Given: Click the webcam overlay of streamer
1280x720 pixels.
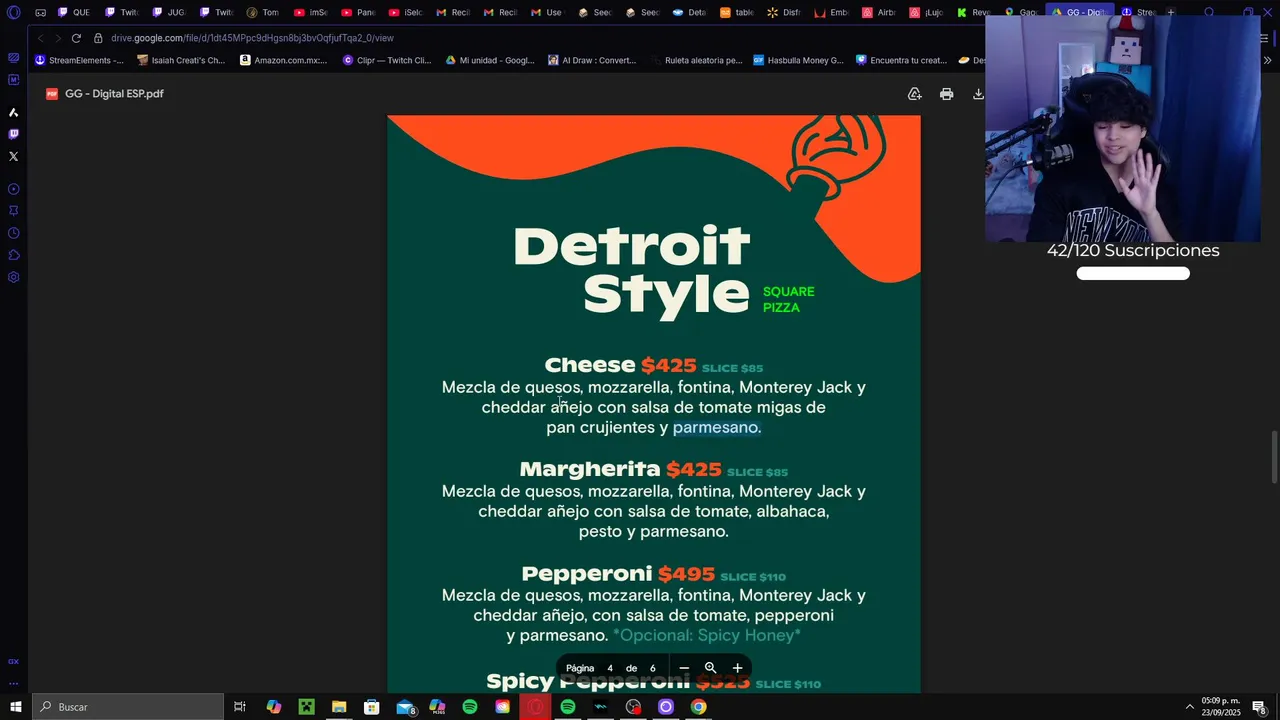Looking at the screenshot, I should 1122,129.
